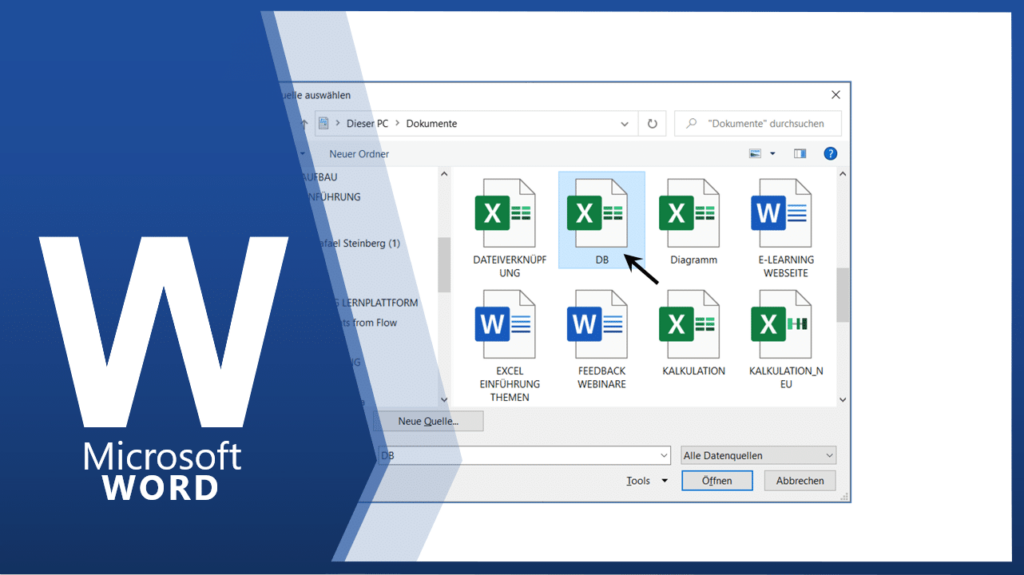
Task: Click the navigation pane scrollbar thumb
Action: [444, 265]
